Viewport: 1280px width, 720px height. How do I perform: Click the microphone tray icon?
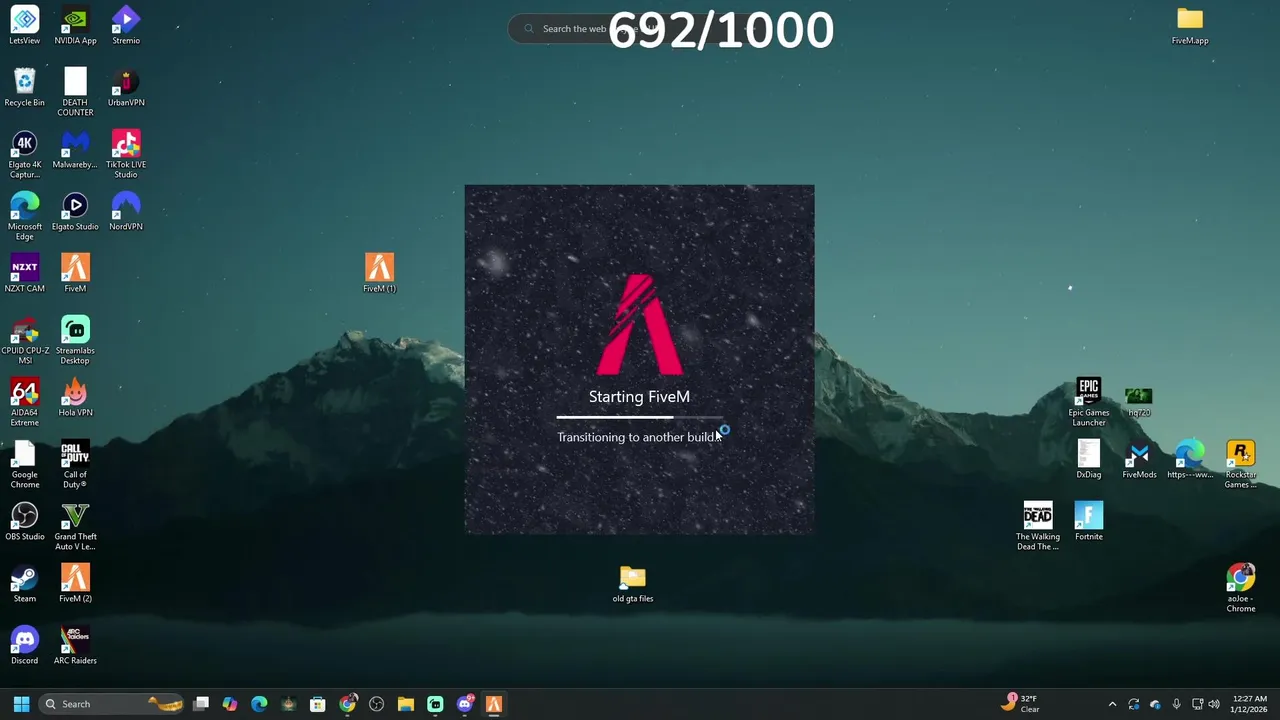pos(1176,704)
